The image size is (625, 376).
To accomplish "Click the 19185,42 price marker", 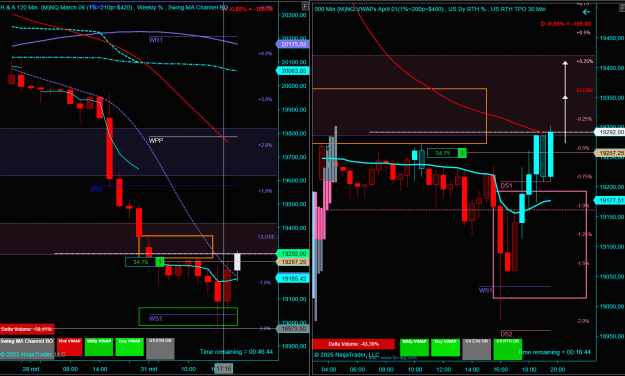I will coord(293,278).
